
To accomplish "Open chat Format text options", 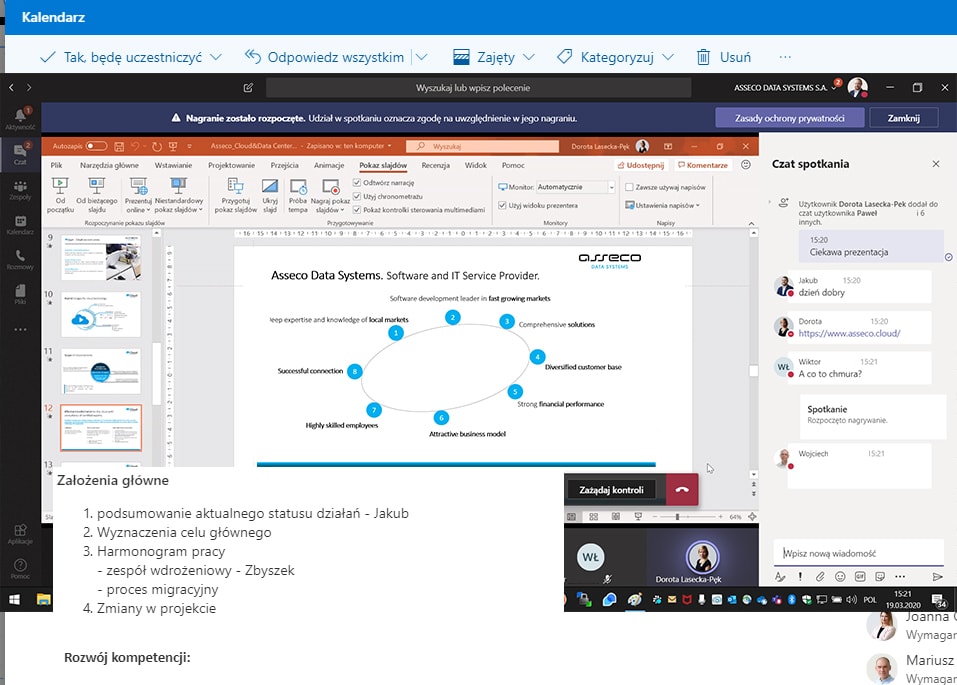I will coord(780,576).
